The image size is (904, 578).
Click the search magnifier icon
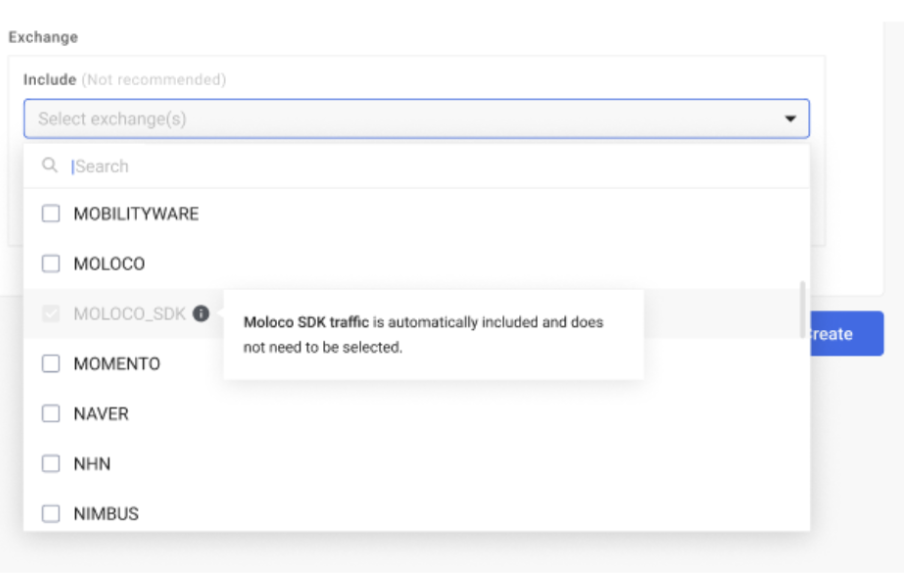(x=50, y=165)
